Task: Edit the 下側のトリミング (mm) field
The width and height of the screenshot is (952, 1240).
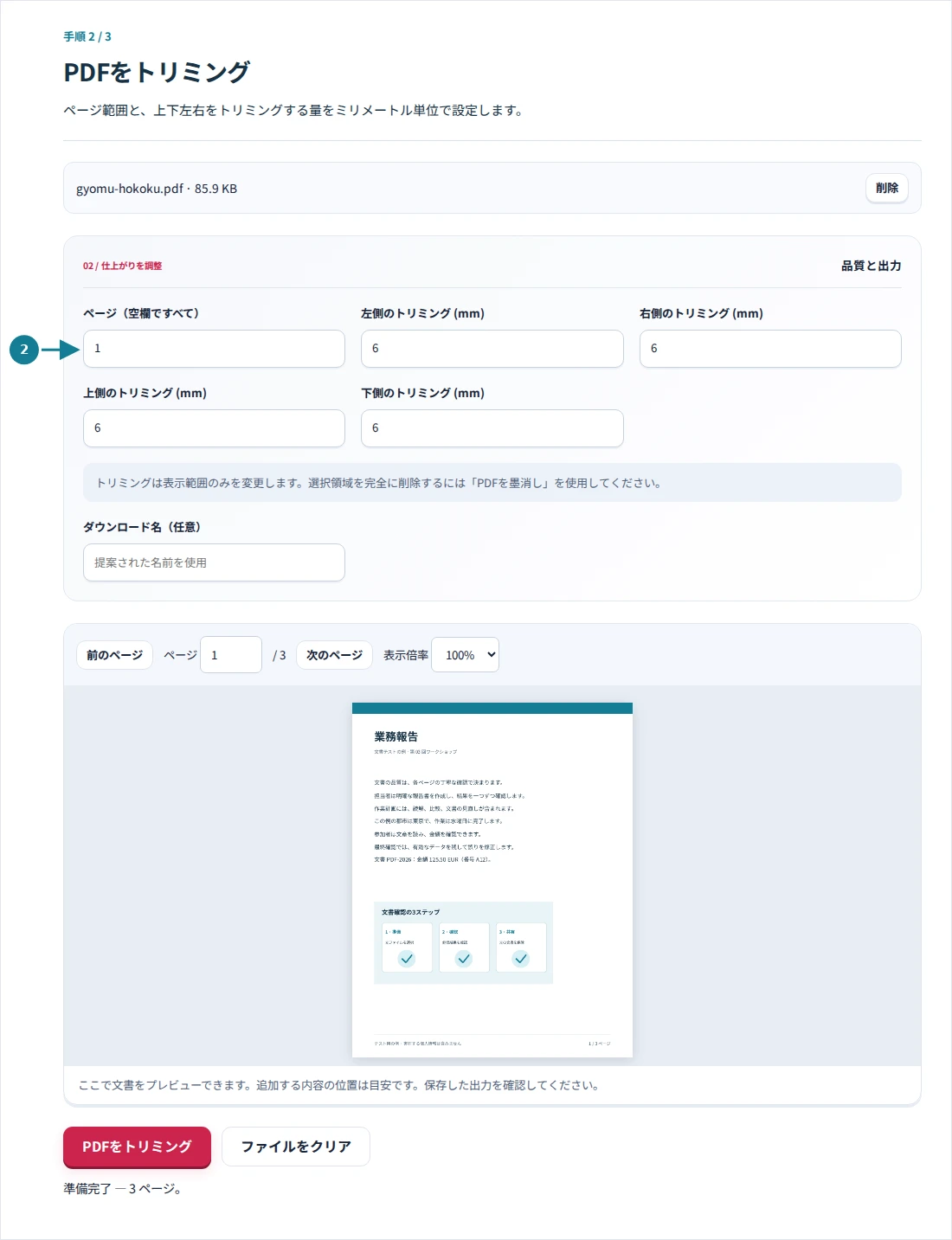Action: point(492,428)
